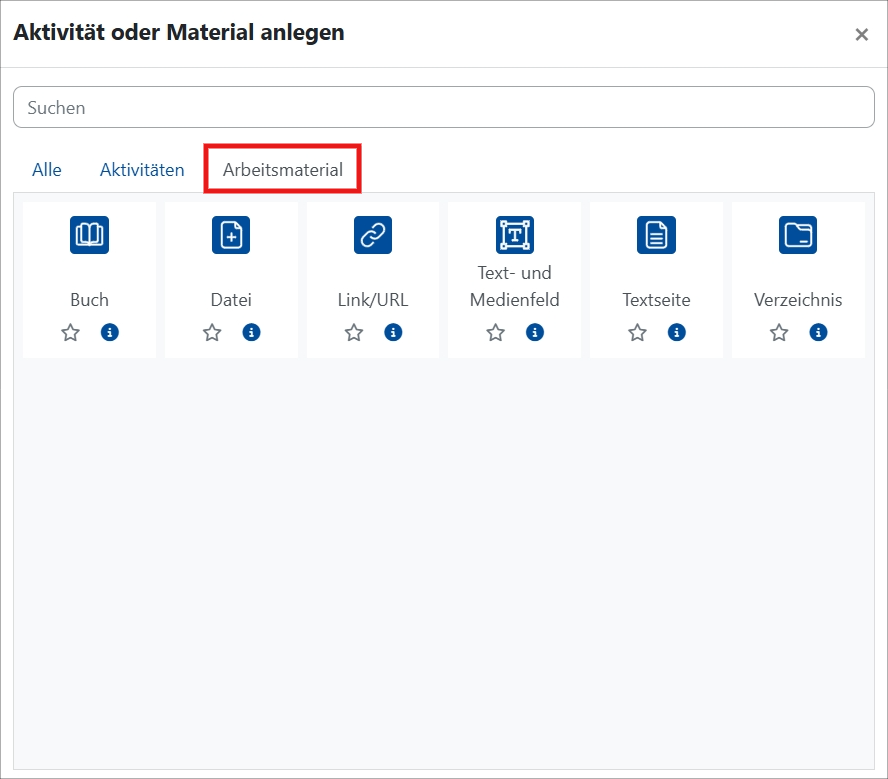888x779 pixels.
Task: Favorite the Link/URL resource
Action: 353,332
